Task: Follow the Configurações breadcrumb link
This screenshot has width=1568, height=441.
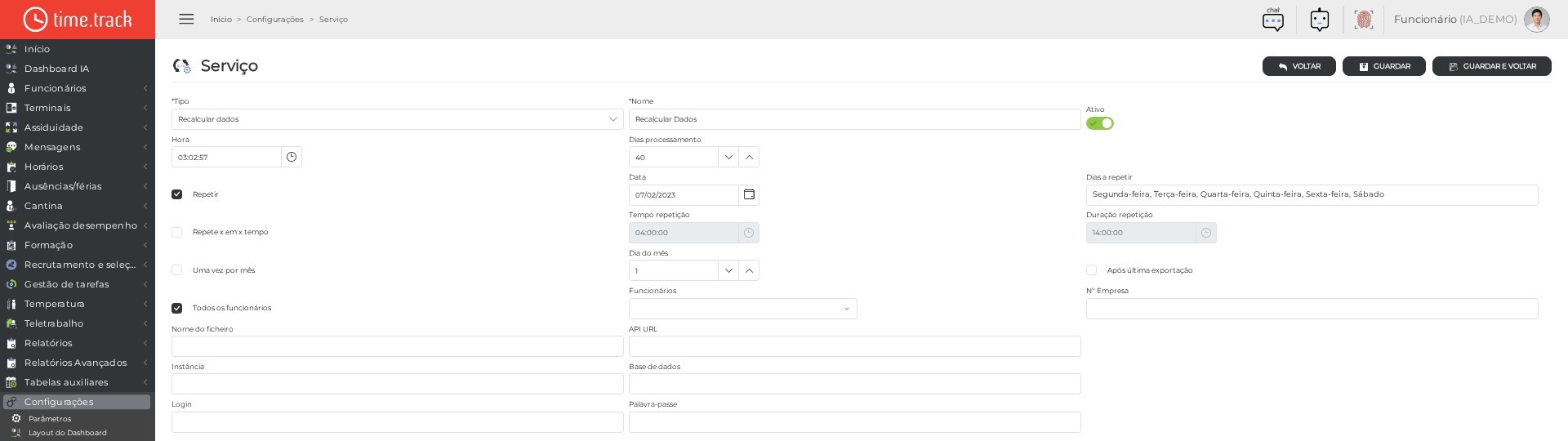Action: [275, 20]
